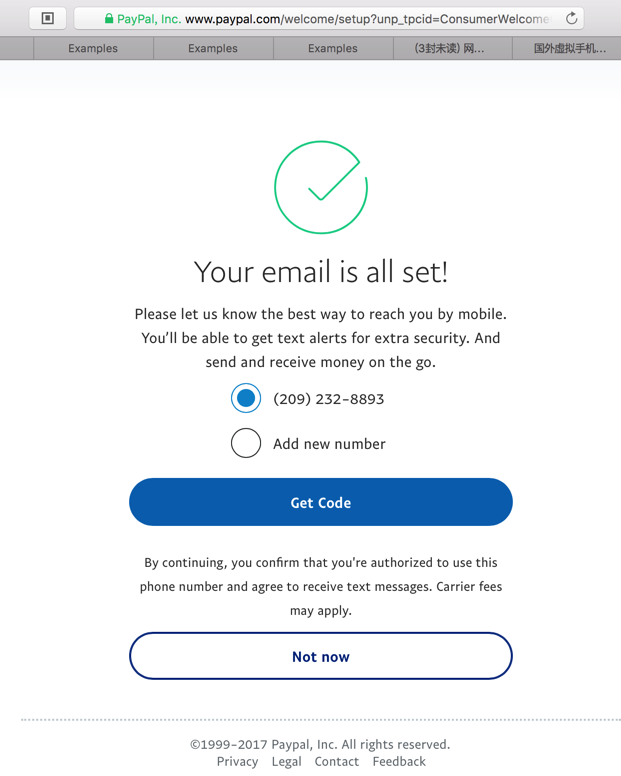Select the (209) 232-8893 radio option
Screen dimensions: 621x776
[246, 398]
